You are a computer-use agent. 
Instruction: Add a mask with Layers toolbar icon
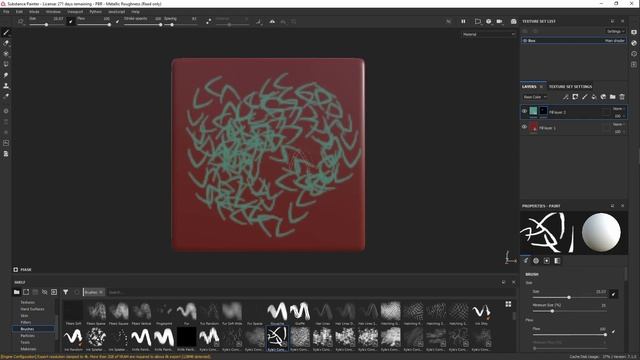(575, 97)
